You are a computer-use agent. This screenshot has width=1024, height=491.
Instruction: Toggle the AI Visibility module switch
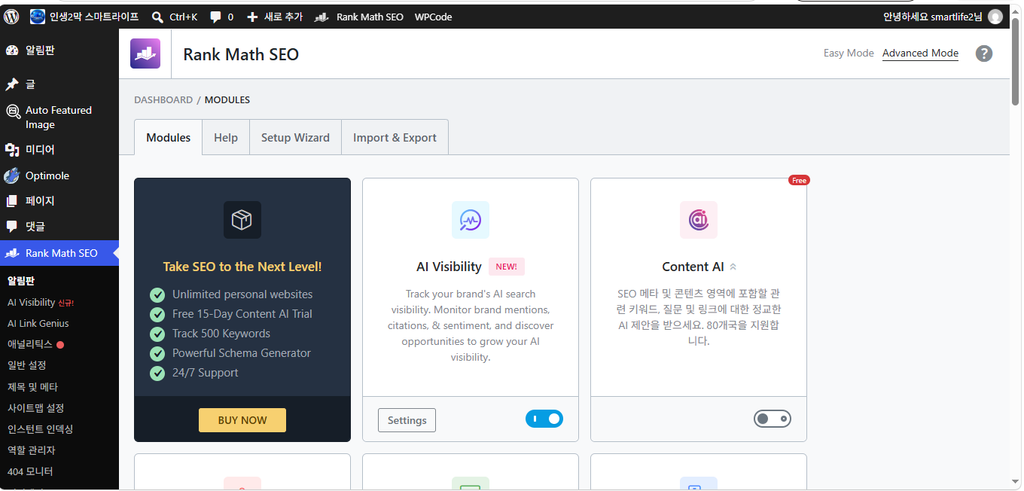click(x=544, y=419)
